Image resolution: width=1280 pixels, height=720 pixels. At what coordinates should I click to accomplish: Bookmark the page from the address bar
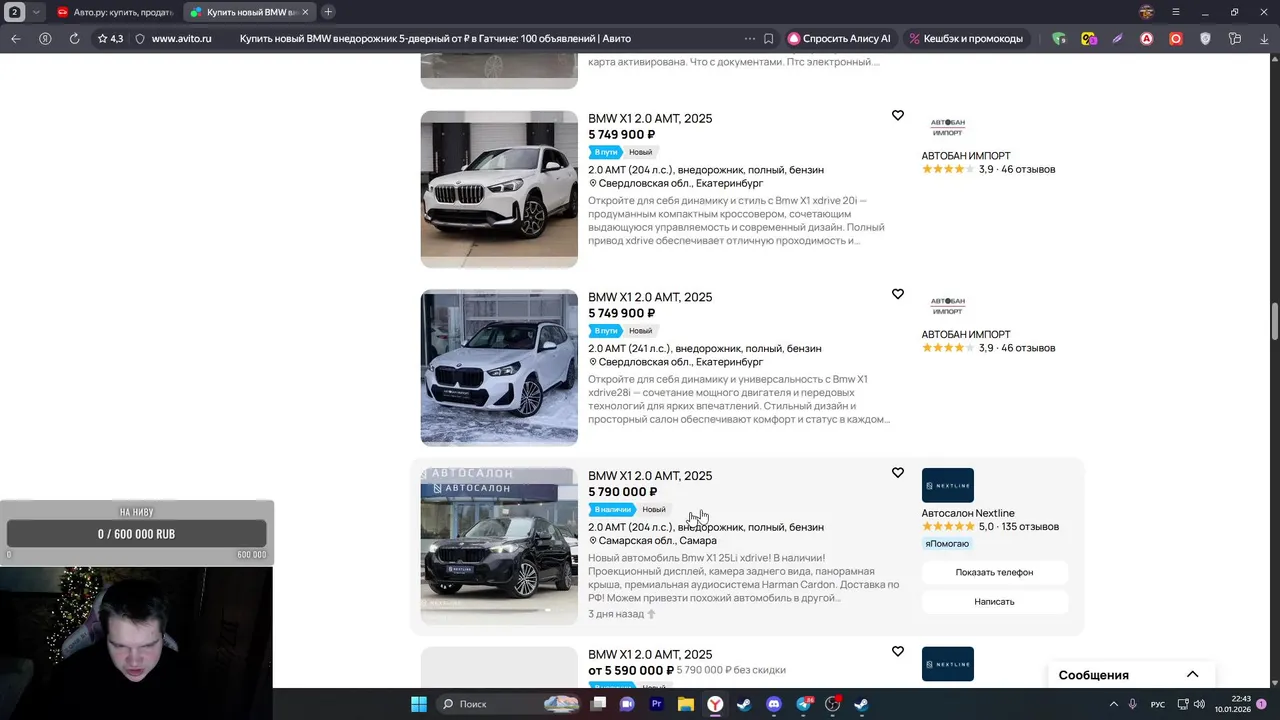click(x=768, y=38)
